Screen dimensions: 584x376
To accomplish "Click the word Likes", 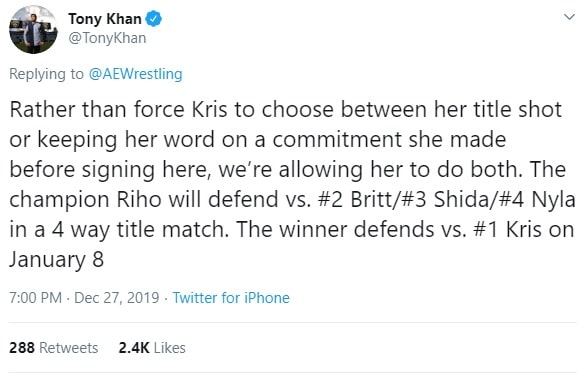I will (x=169, y=348).
